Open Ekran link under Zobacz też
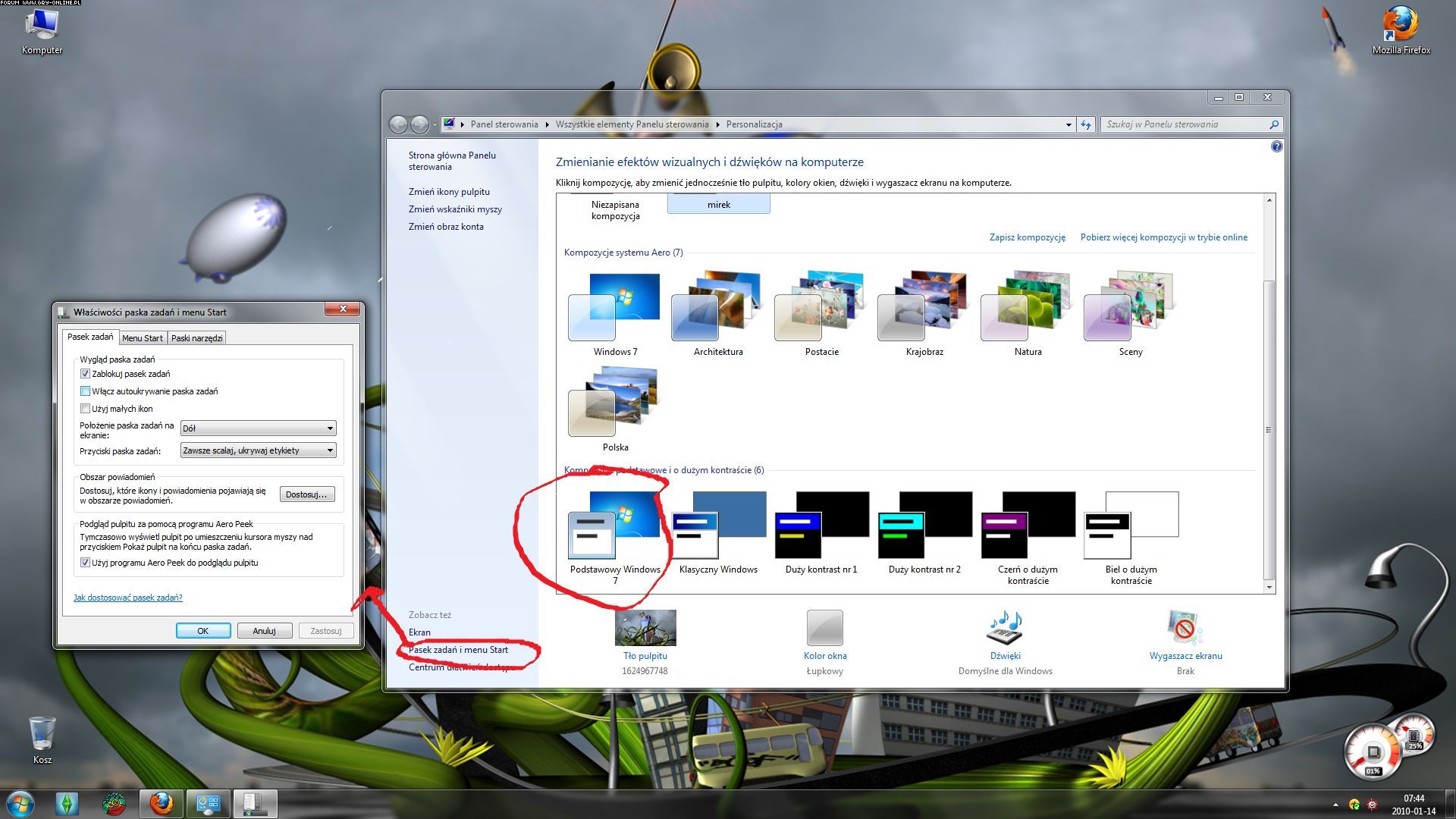The width and height of the screenshot is (1456, 819). point(419,632)
